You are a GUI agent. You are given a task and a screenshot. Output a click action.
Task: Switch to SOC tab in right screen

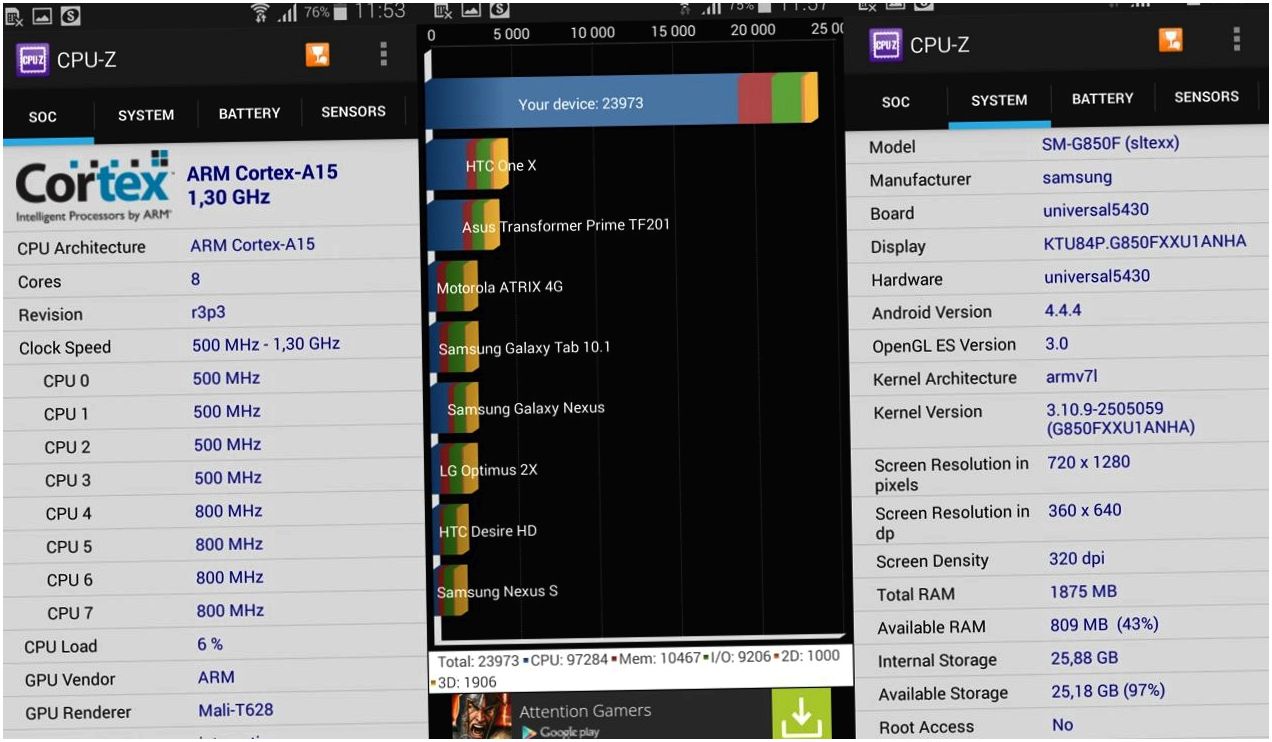(x=896, y=101)
